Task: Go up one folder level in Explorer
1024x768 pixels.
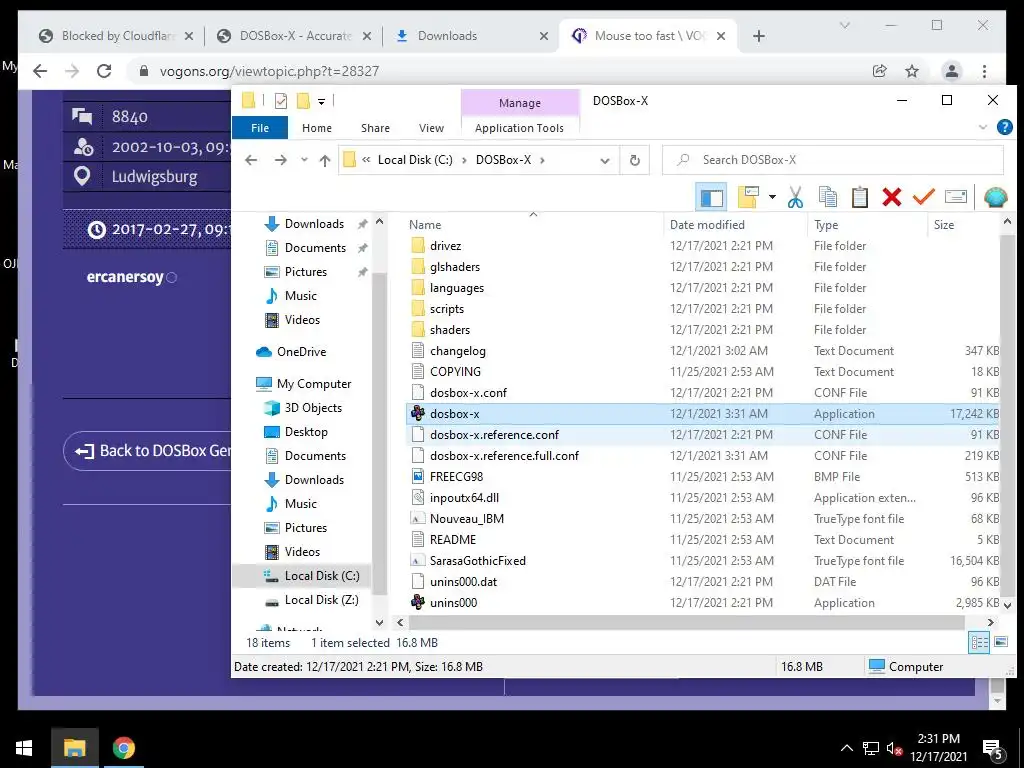Action: tap(325, 160)
